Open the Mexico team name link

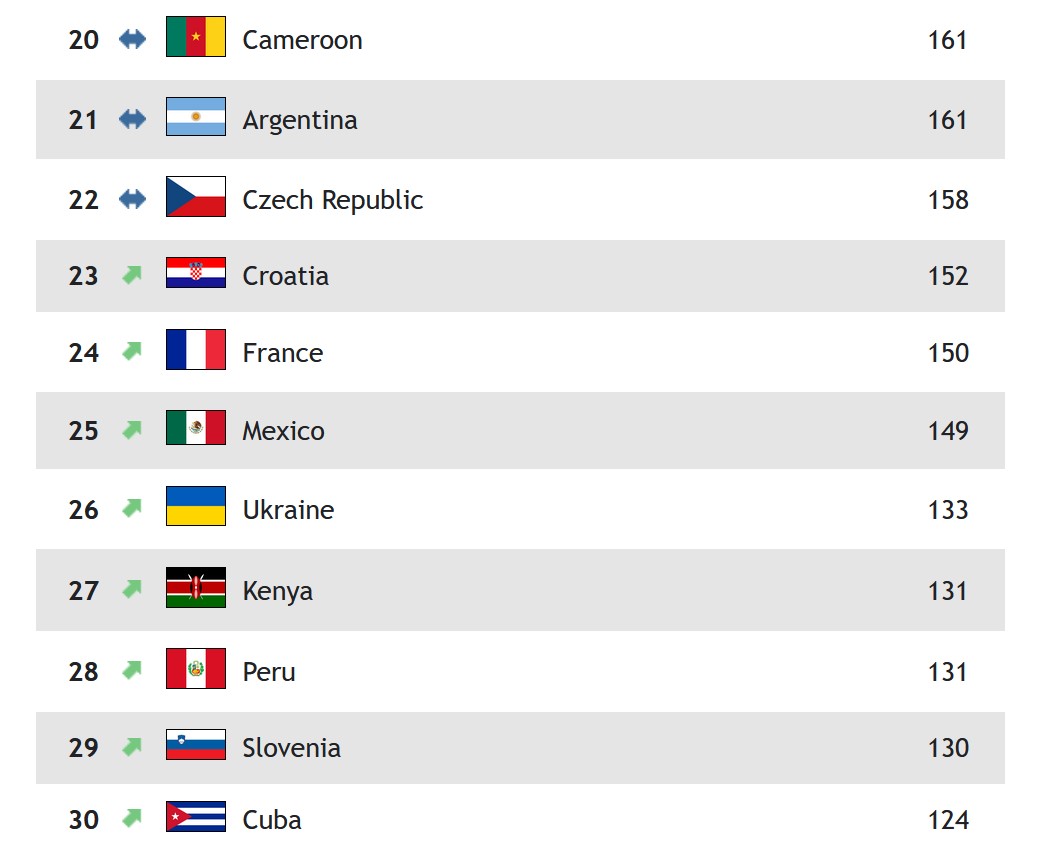pyautogui.click(x=283, y=431)
